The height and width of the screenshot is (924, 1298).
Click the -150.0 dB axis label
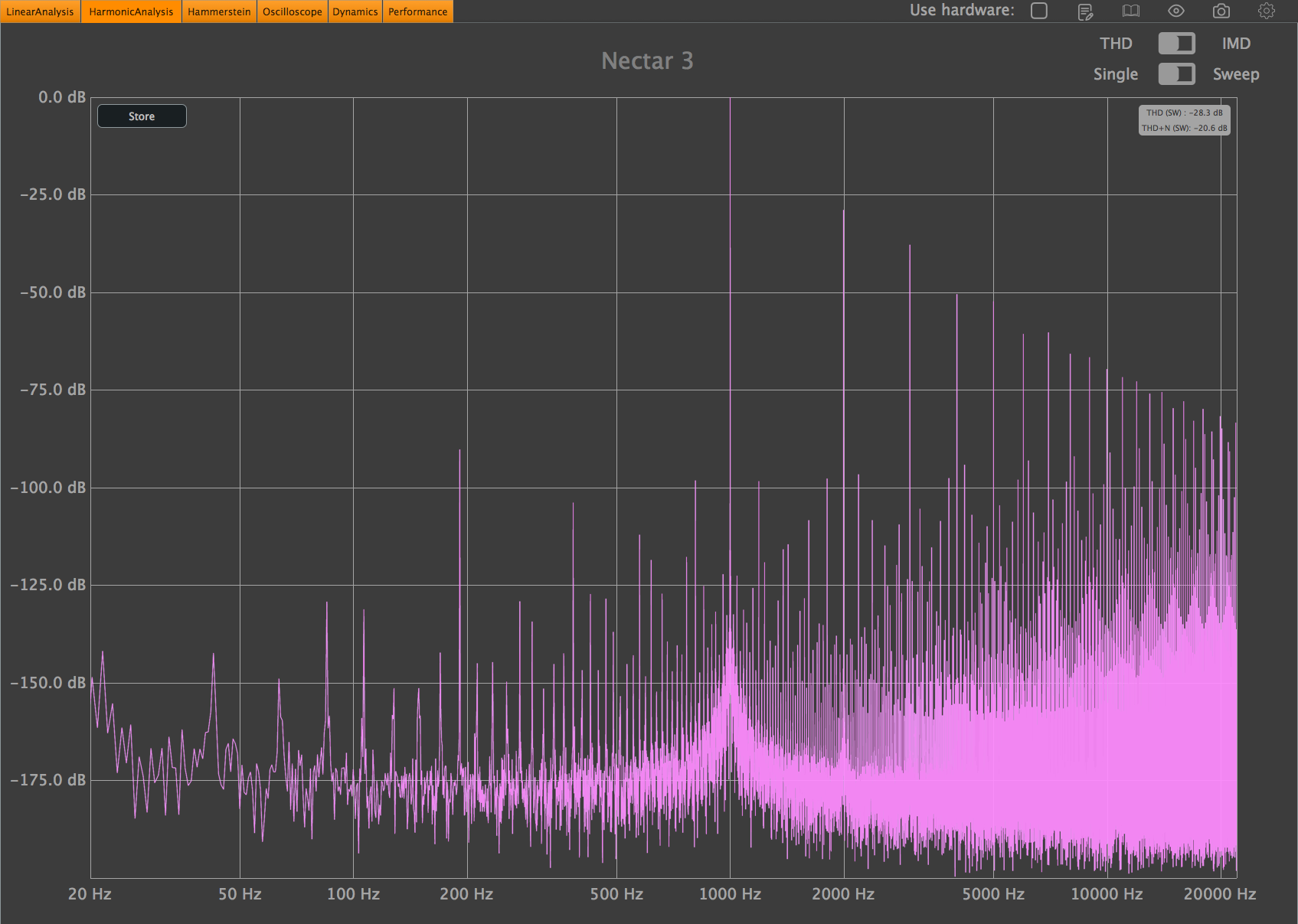(x=48, y=683)
